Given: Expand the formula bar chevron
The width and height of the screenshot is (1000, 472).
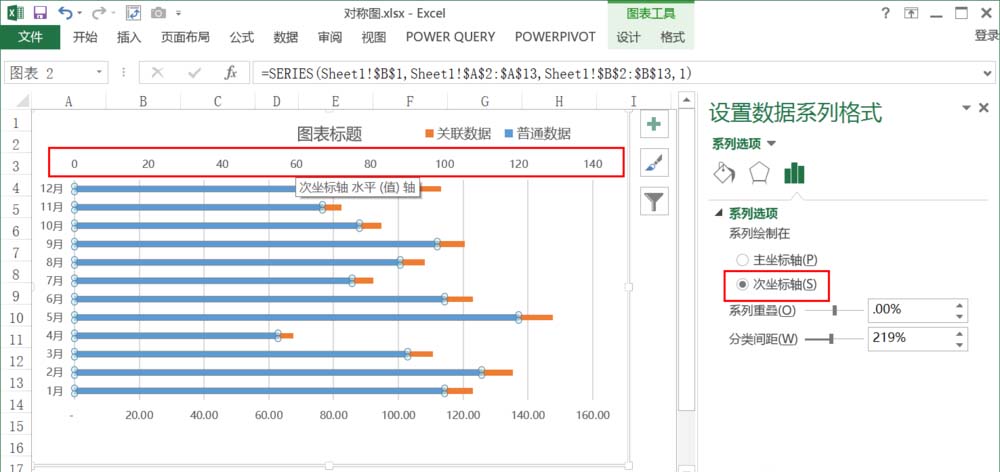Looking at the screenshot, I should point(989,73).
